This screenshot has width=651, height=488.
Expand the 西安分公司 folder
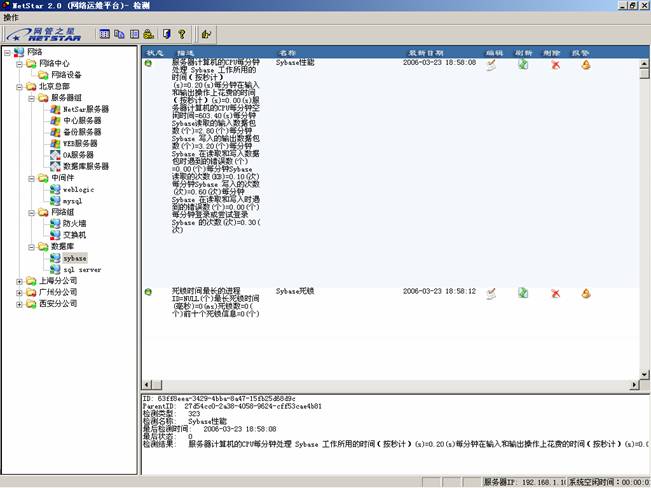click(x=19, y=304)
